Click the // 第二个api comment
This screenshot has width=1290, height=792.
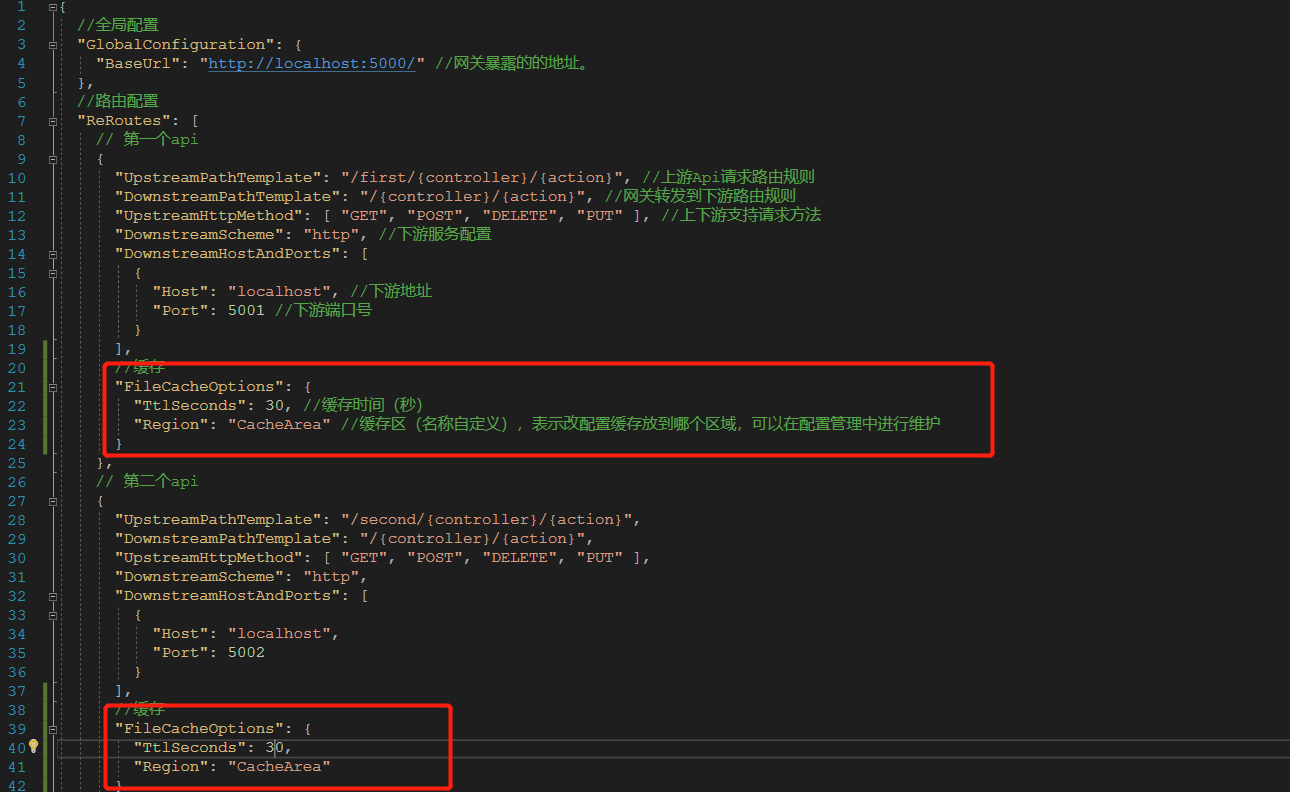click(147, 482)
